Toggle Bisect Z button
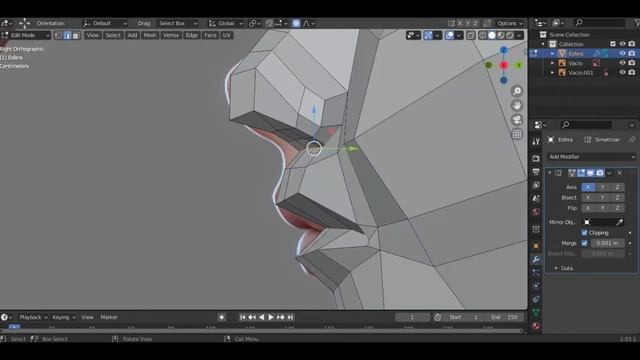The height and width of the screenshot is (360, 640). (617, 198)
